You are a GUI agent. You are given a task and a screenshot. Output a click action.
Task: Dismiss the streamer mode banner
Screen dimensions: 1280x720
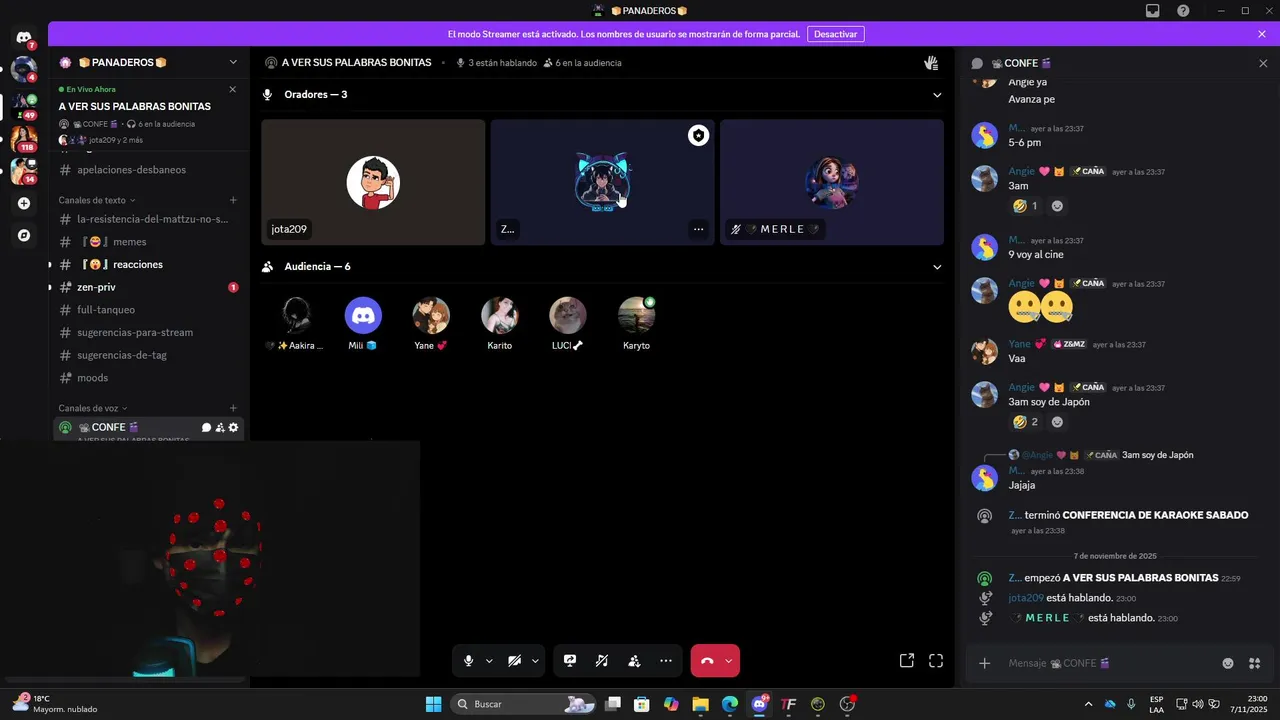coord(1262,34)
